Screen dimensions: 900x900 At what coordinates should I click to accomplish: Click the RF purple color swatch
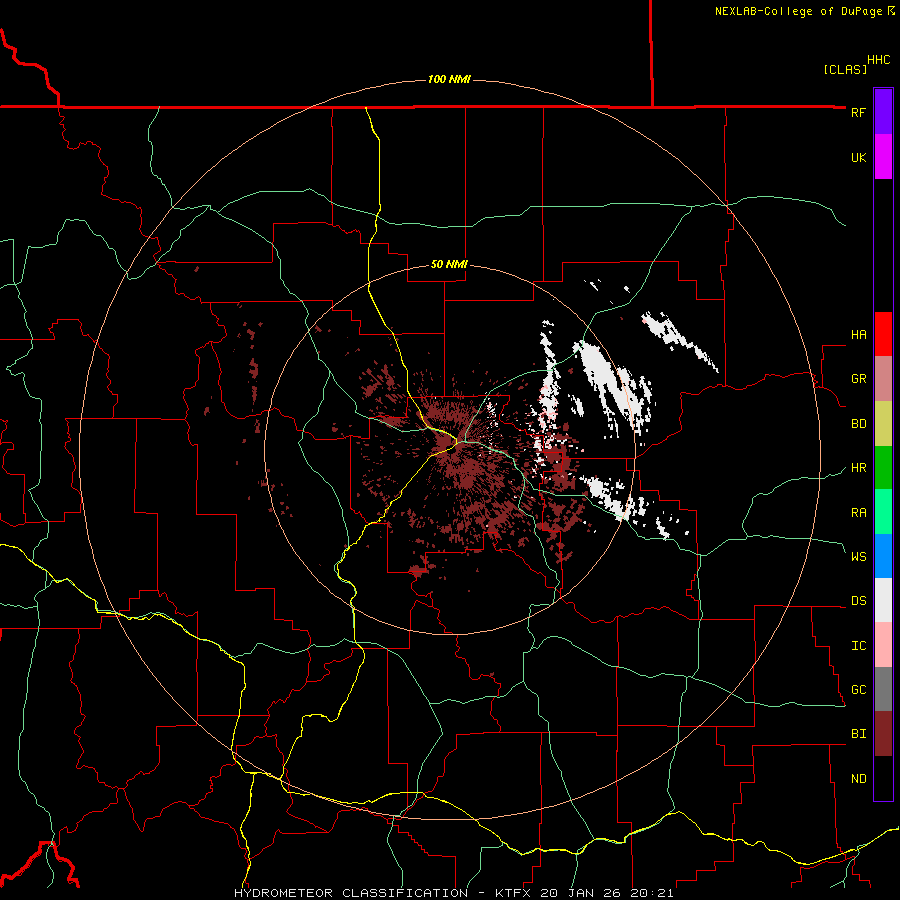(x=883, y=112)
